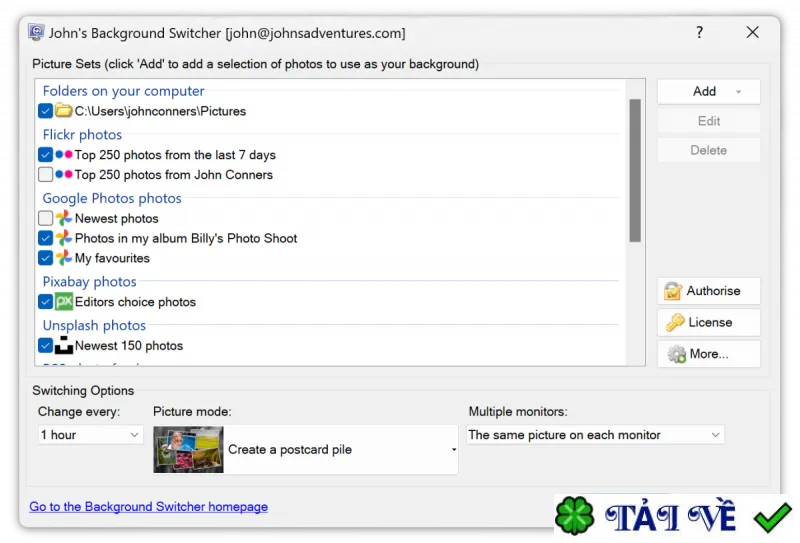Open the Add dropdown button

pyautogui.click(x=709, y=91)
